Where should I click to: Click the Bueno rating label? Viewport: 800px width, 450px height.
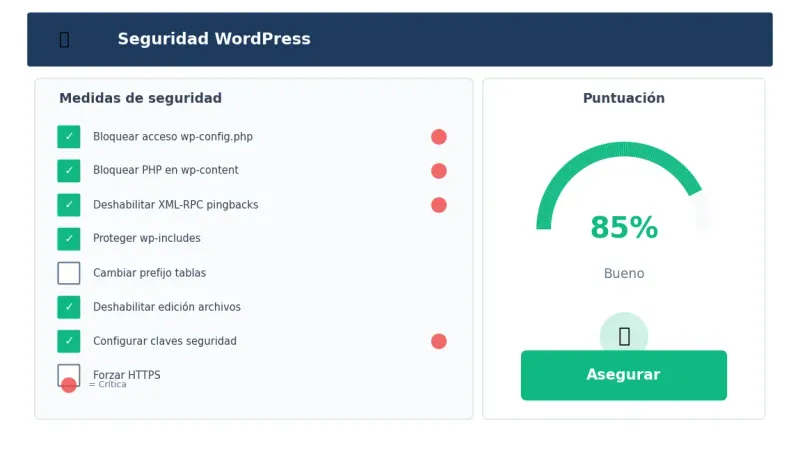coord(624,273)
